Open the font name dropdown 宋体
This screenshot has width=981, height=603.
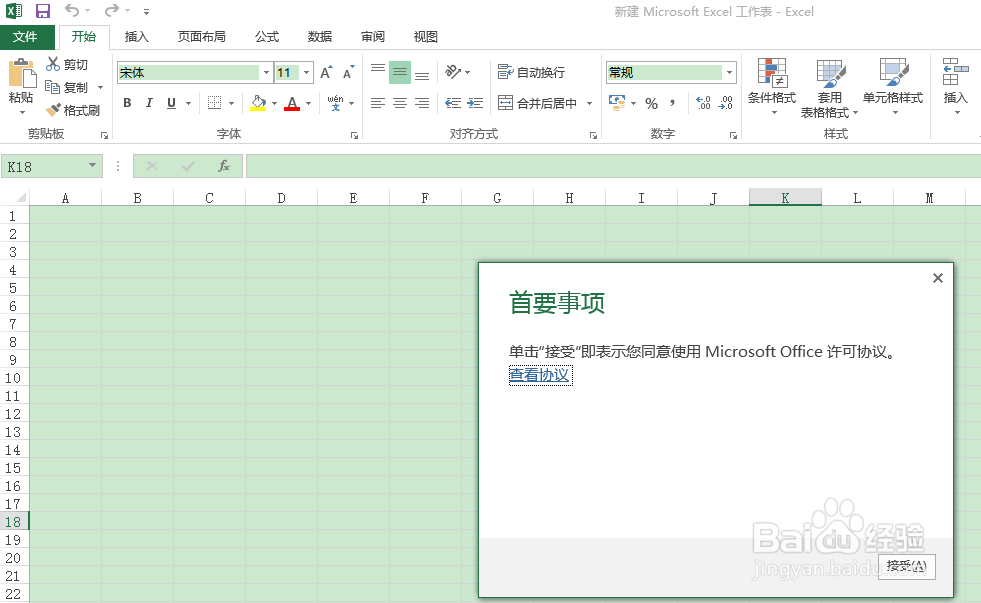pos(266,73)
